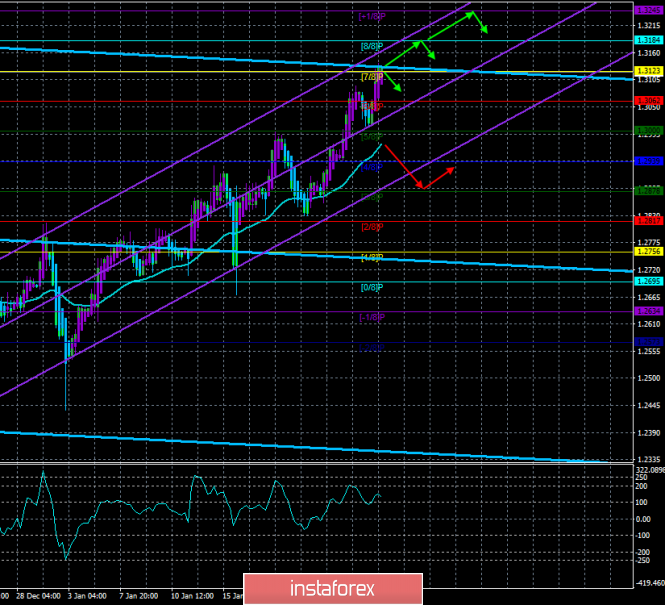Image resolution: width=665 pixels, height=605 pixels.
Task: Click the 1.2720 axis value
Action: (x=649, y=270)
